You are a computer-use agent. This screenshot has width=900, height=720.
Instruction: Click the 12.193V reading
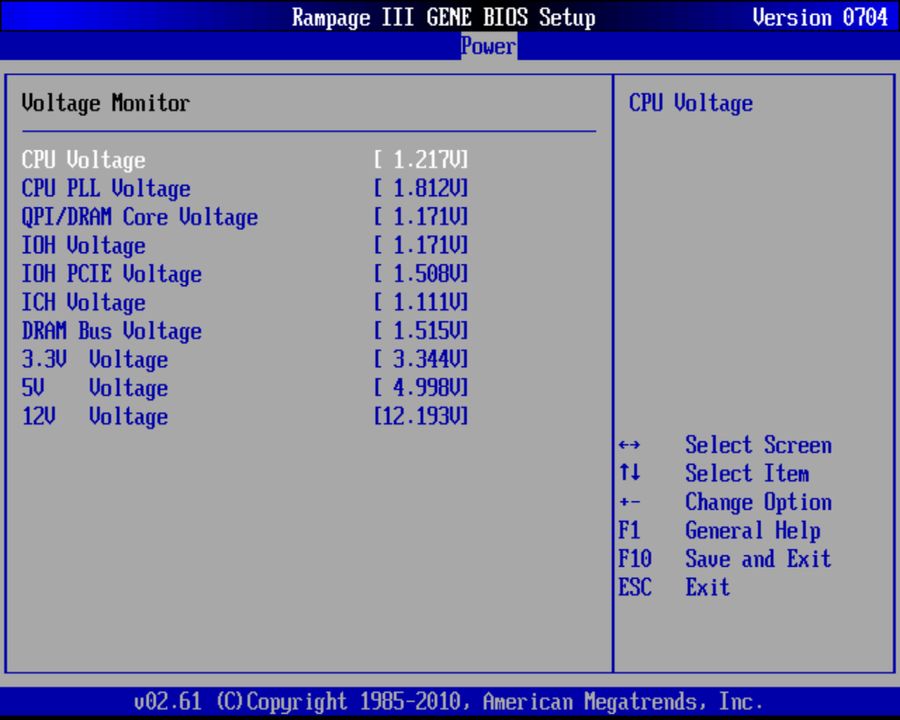pos(421,416)
